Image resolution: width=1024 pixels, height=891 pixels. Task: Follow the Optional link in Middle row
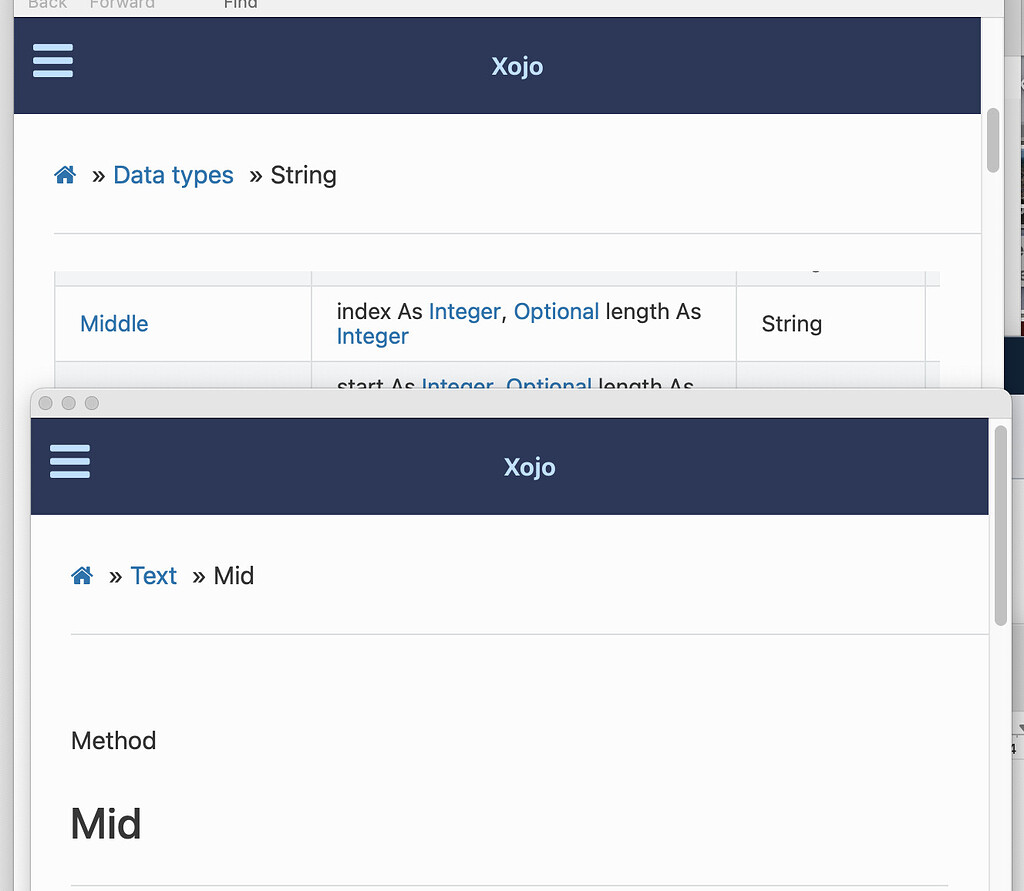pos(556,312)
